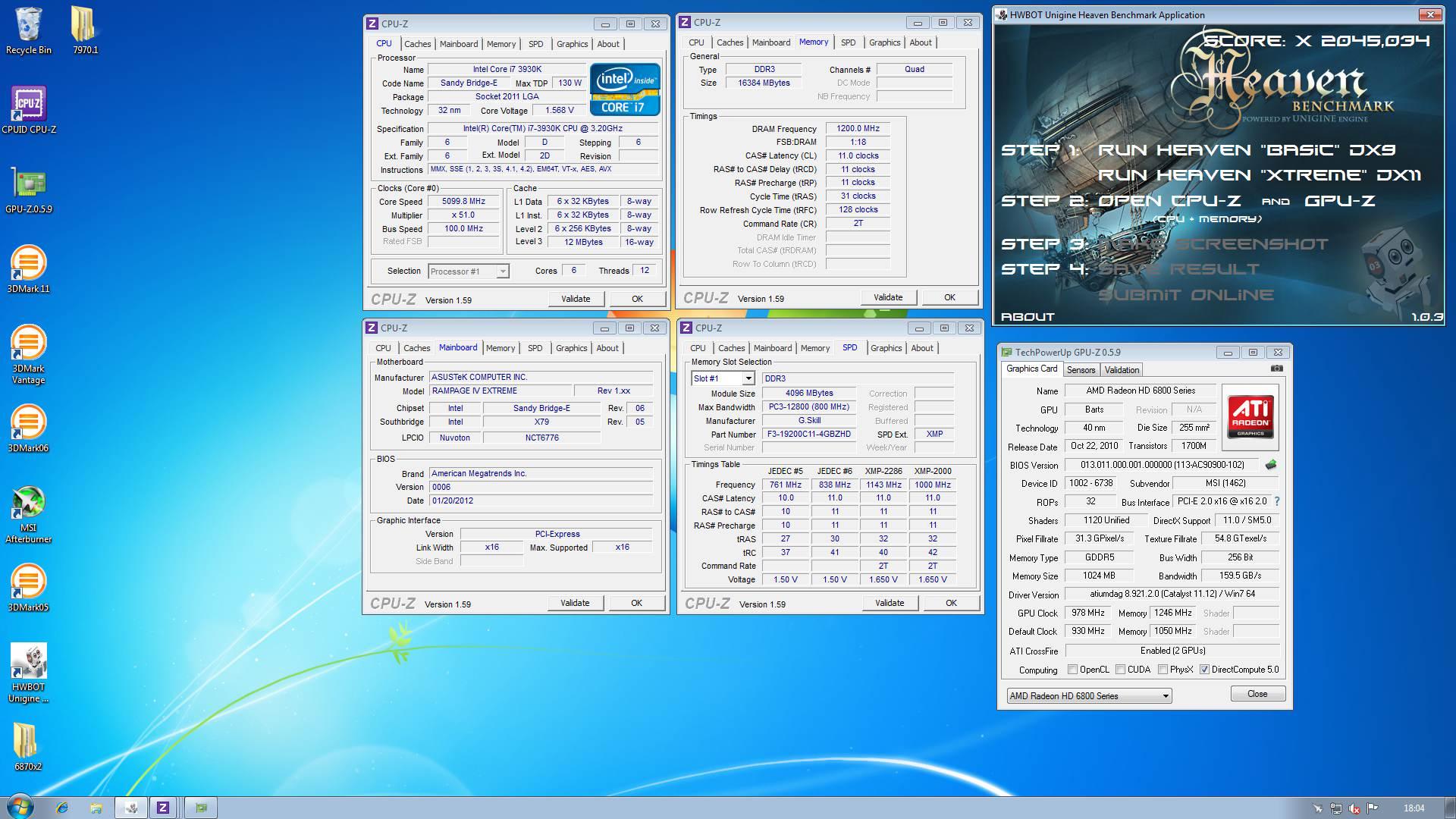Viewport: 1456px width, 819px height.
Task: Open Windows Explorer from the taskbar
Action: (x=96, y=808)
